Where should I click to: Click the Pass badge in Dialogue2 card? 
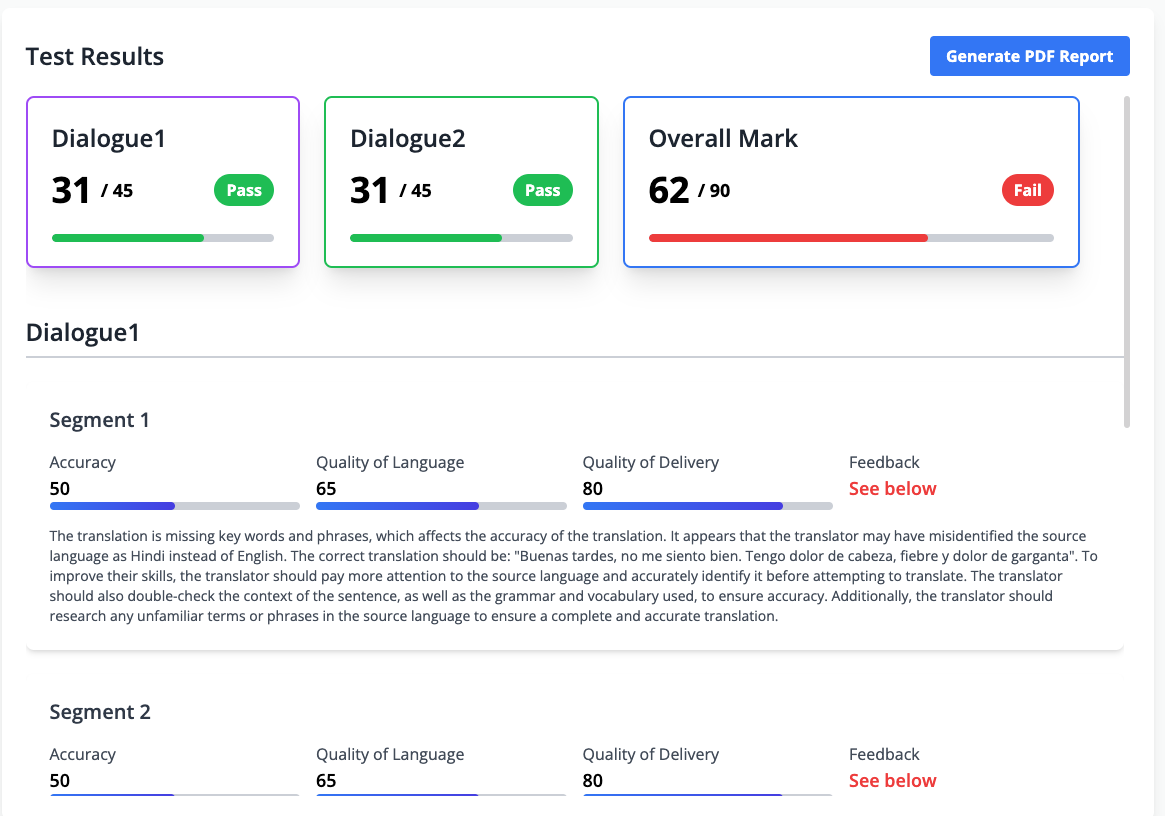pos(543,190)
